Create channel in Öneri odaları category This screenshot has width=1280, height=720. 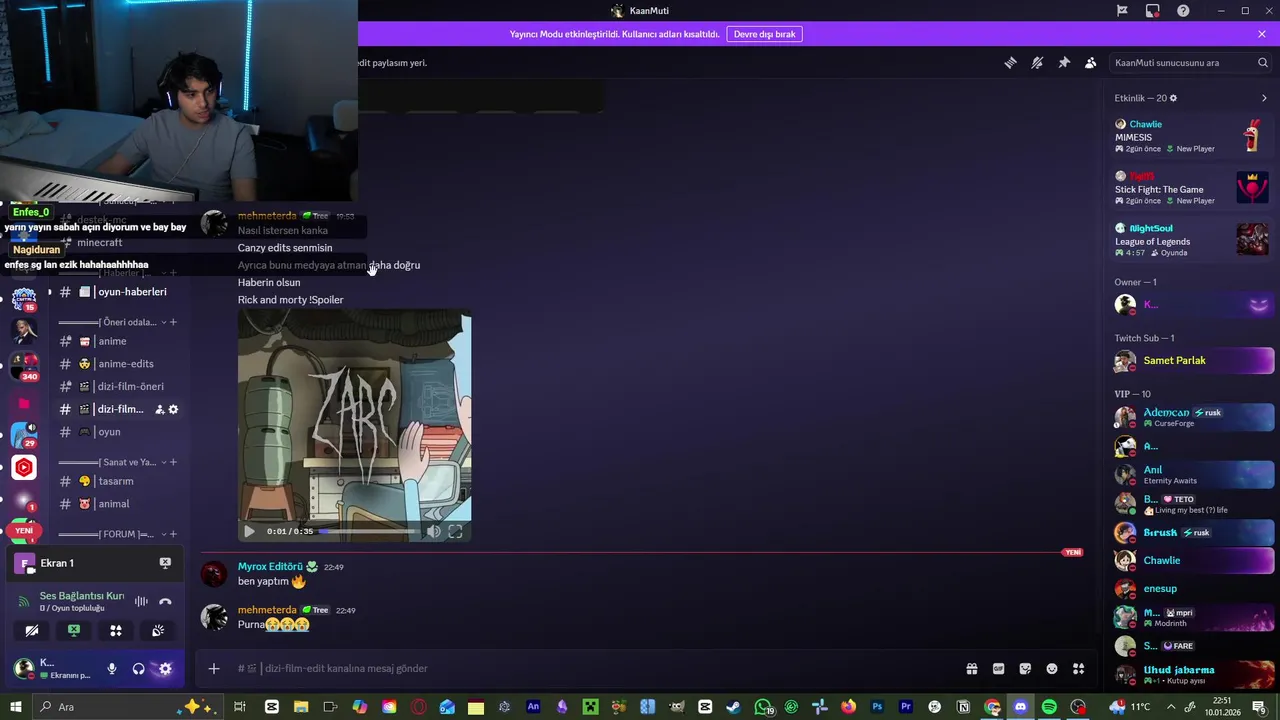pos(173,322)
